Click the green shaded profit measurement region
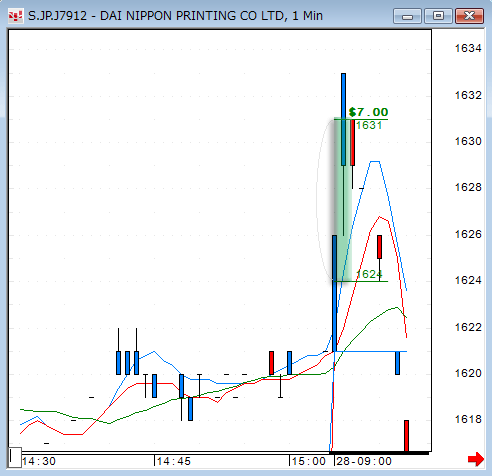492x476 pixels. (343, 200)
